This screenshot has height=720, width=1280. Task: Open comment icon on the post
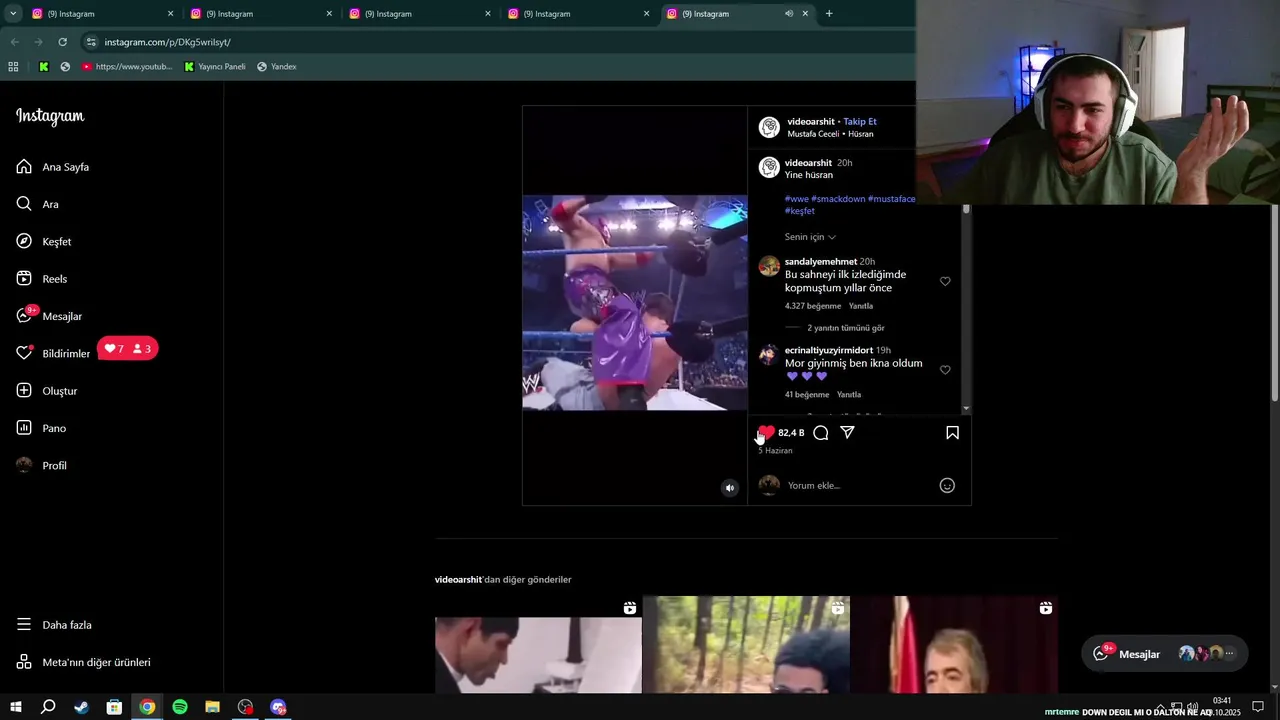tap(821, 433)
